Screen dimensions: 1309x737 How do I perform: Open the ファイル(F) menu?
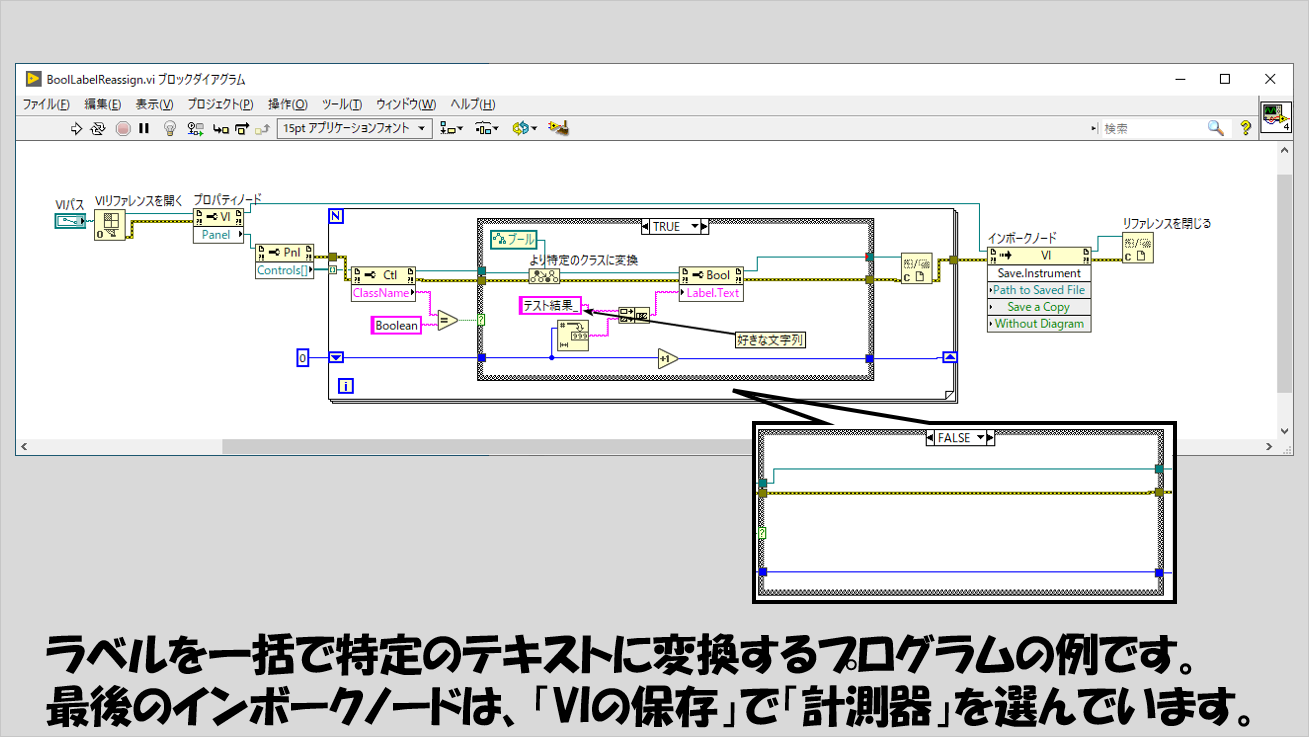coord(46,104)
